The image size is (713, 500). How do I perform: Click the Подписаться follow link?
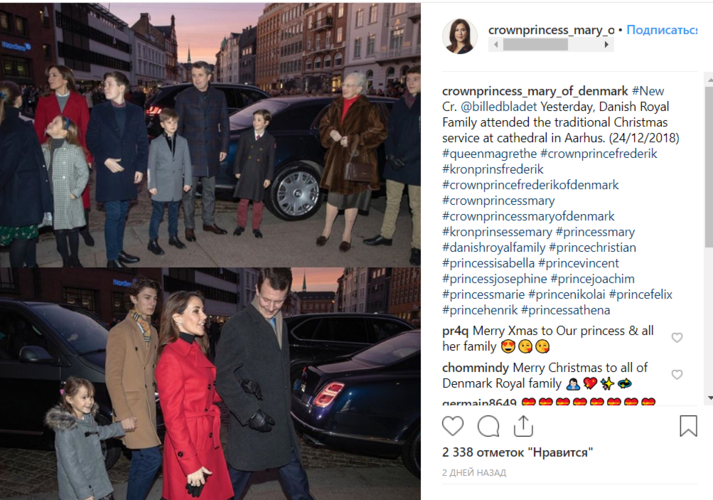662,30
